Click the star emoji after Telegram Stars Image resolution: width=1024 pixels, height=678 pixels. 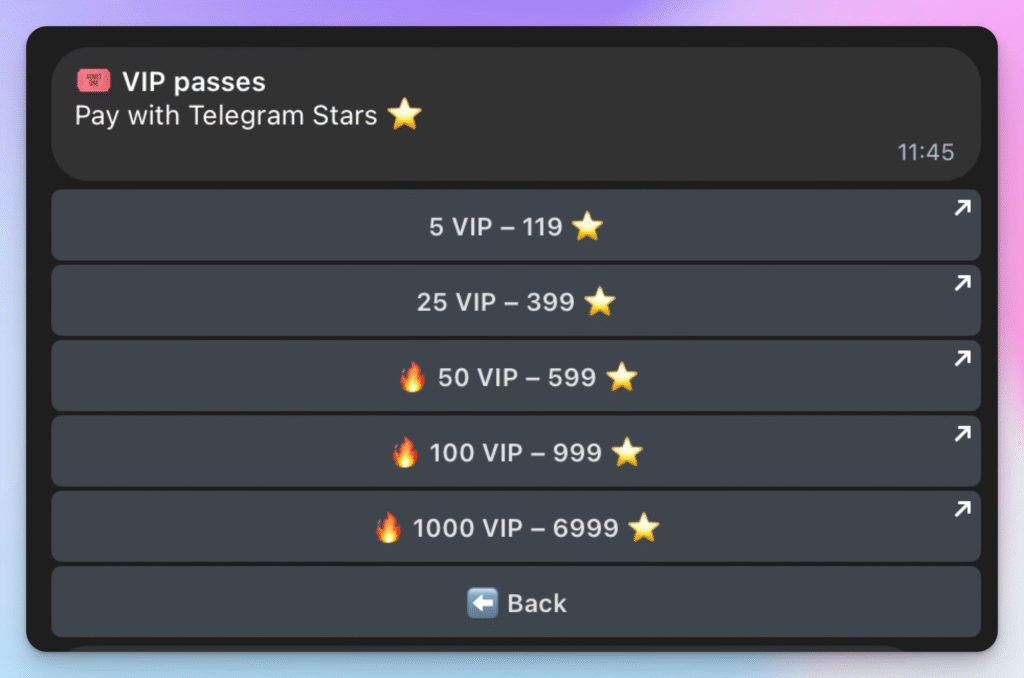(x=404, y=115)
